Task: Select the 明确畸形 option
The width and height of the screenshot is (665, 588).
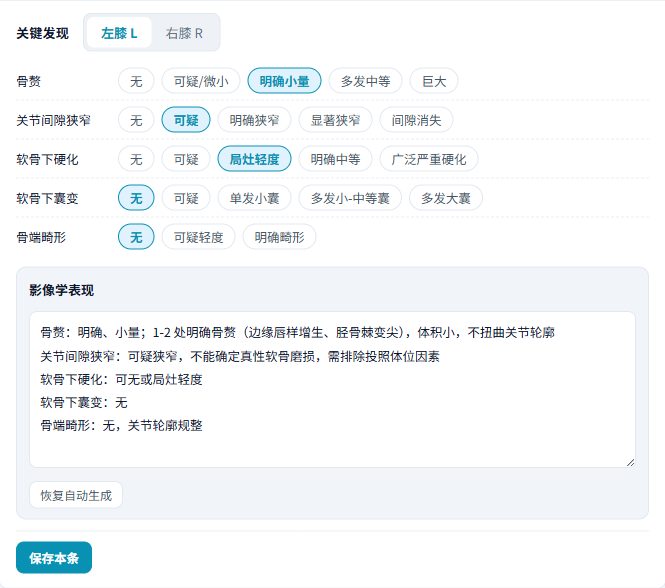Action: click(x=279, y=237)
